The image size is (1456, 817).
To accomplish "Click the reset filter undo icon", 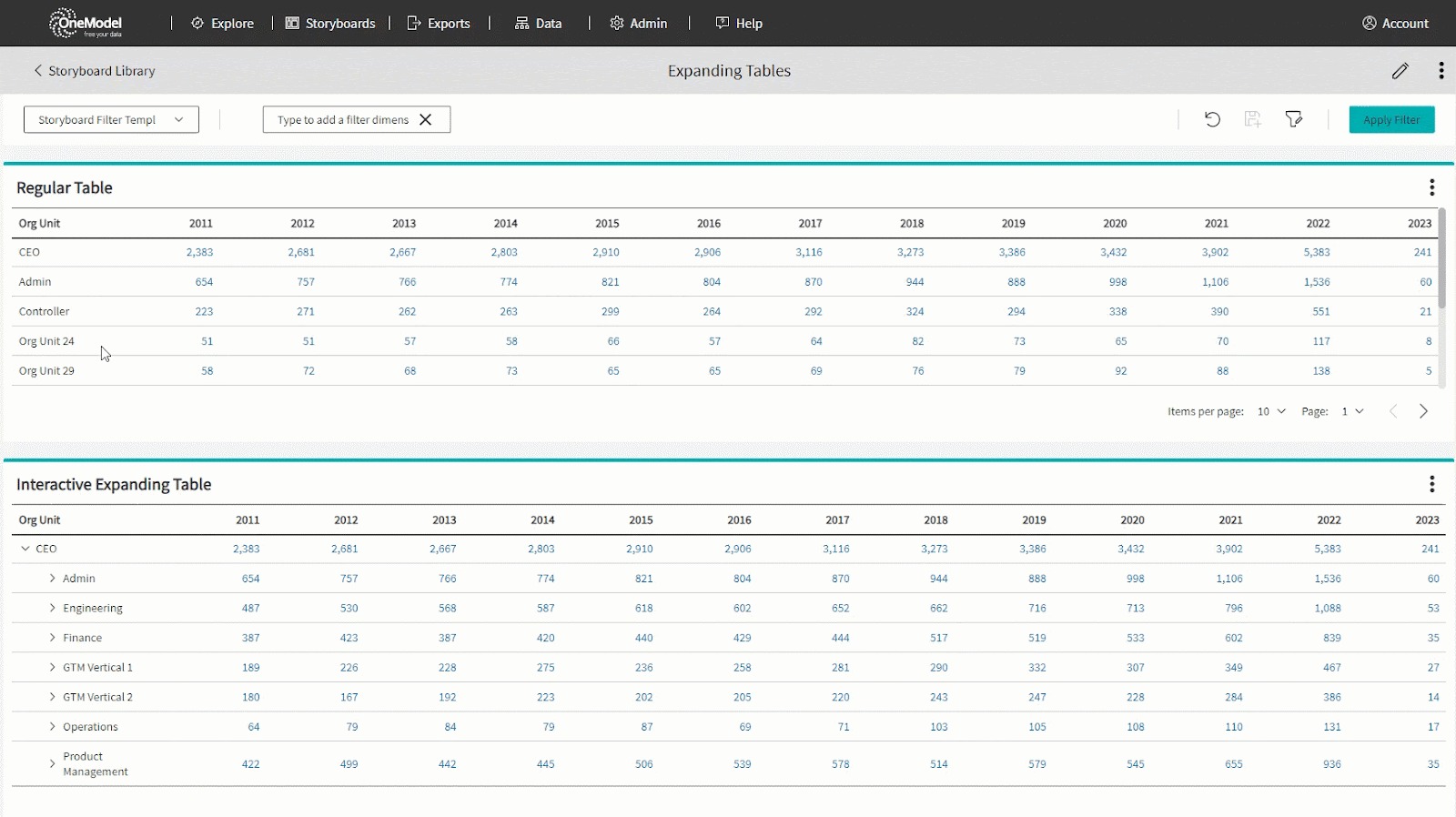I will point(1212,119).
